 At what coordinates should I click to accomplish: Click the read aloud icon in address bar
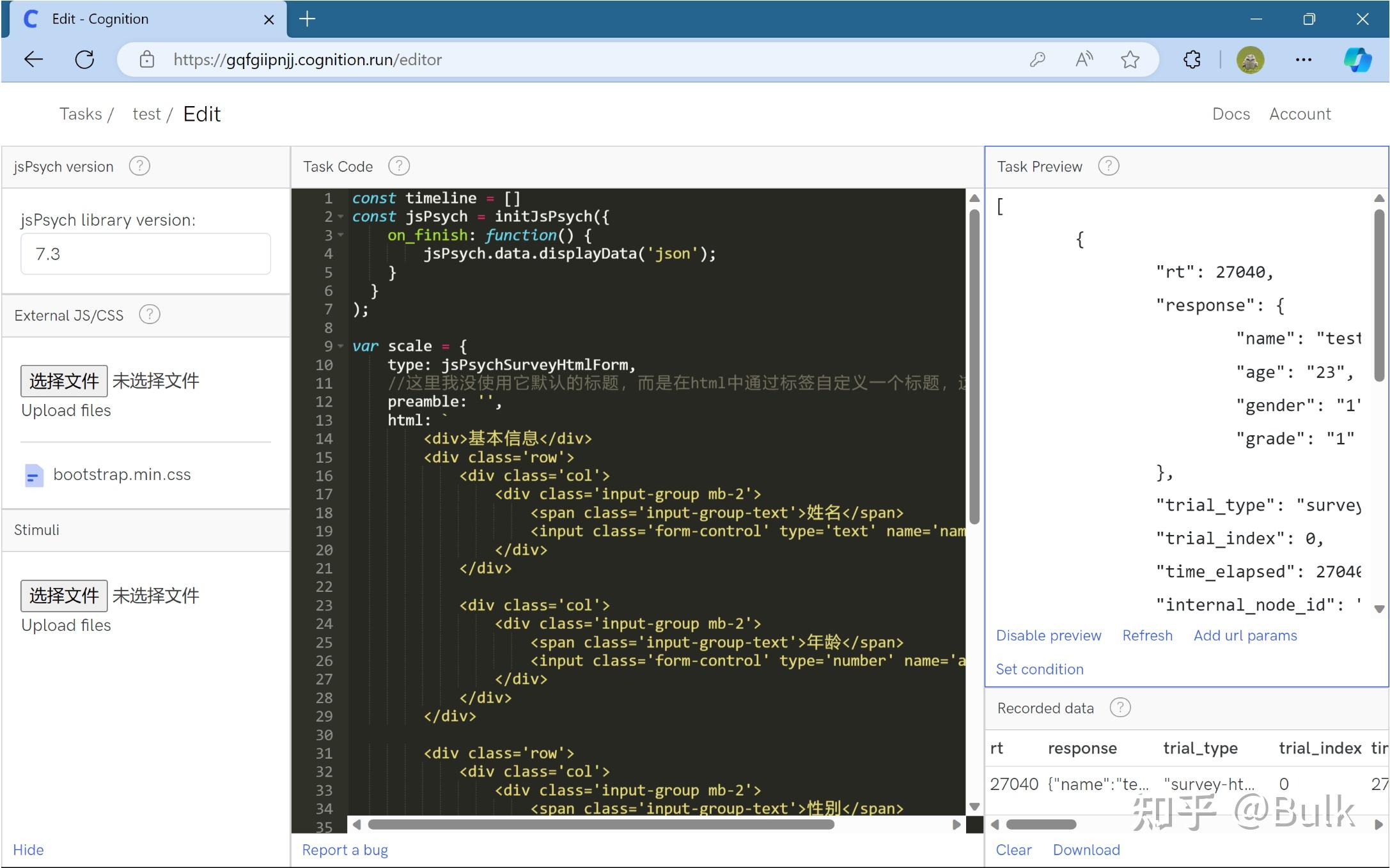1084,59
